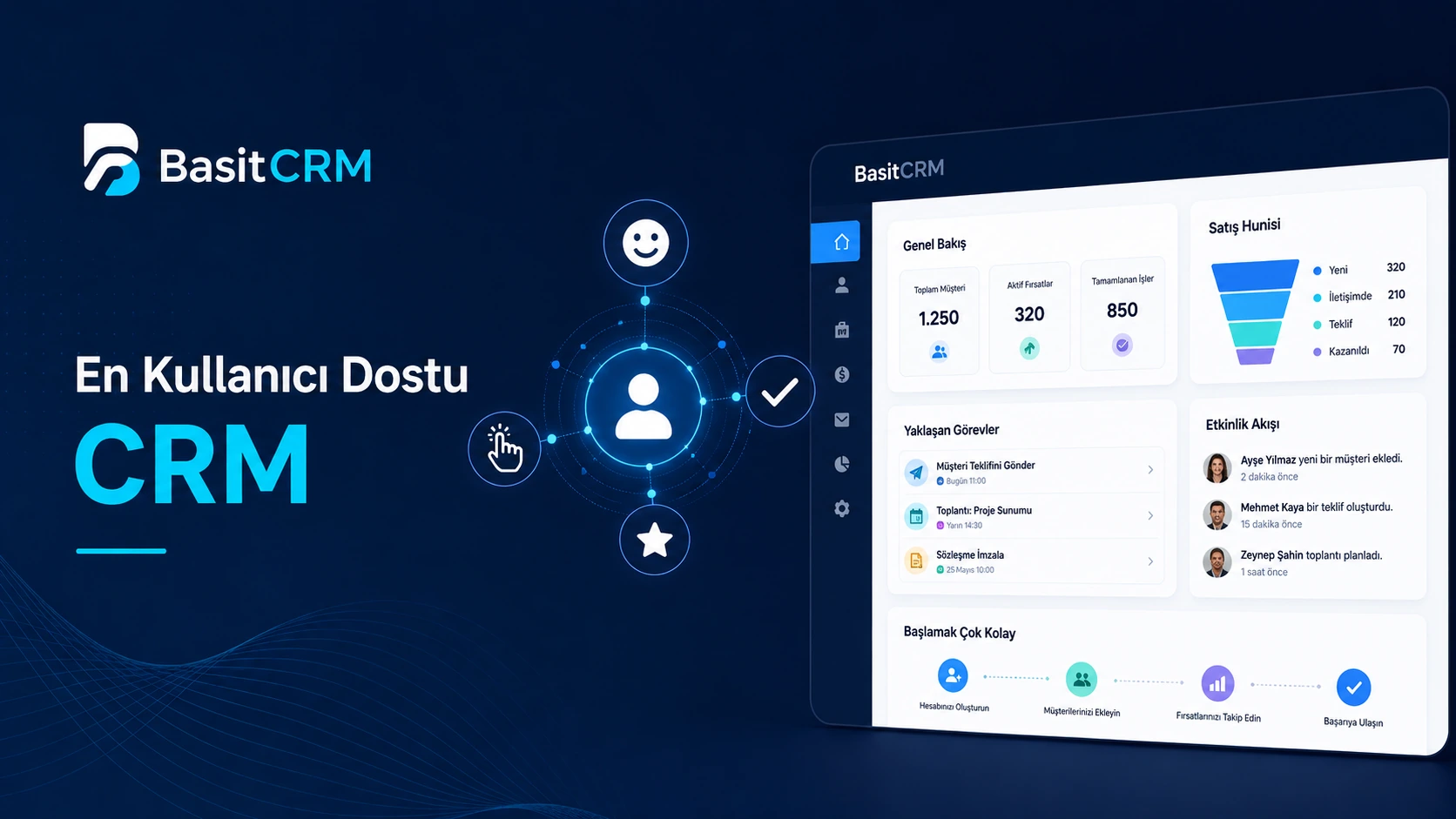Click the sales funnel chart graphic
Viewport: 1456px width, 819px height.
(x=1254, y=312)
